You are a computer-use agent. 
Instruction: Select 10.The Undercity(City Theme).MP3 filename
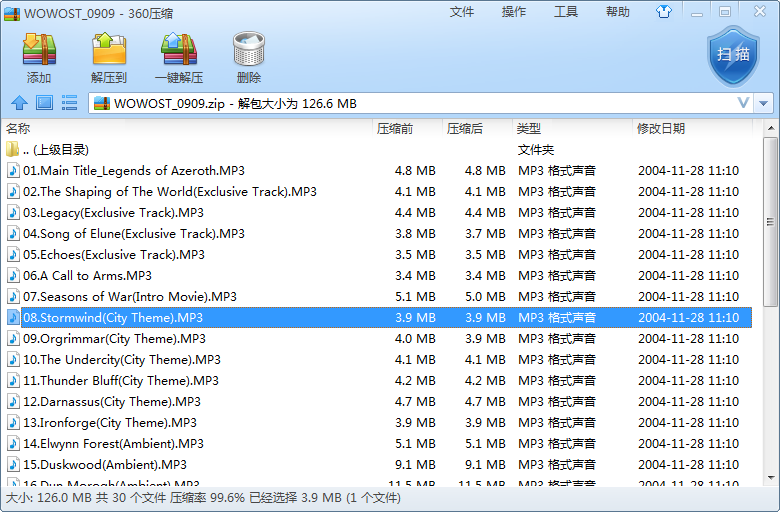click(x=122, y=359)
